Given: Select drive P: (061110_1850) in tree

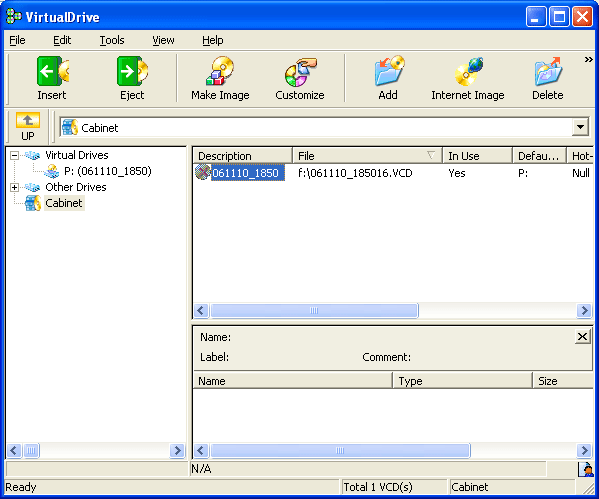Looking at the screenshot, I should 108,171.
